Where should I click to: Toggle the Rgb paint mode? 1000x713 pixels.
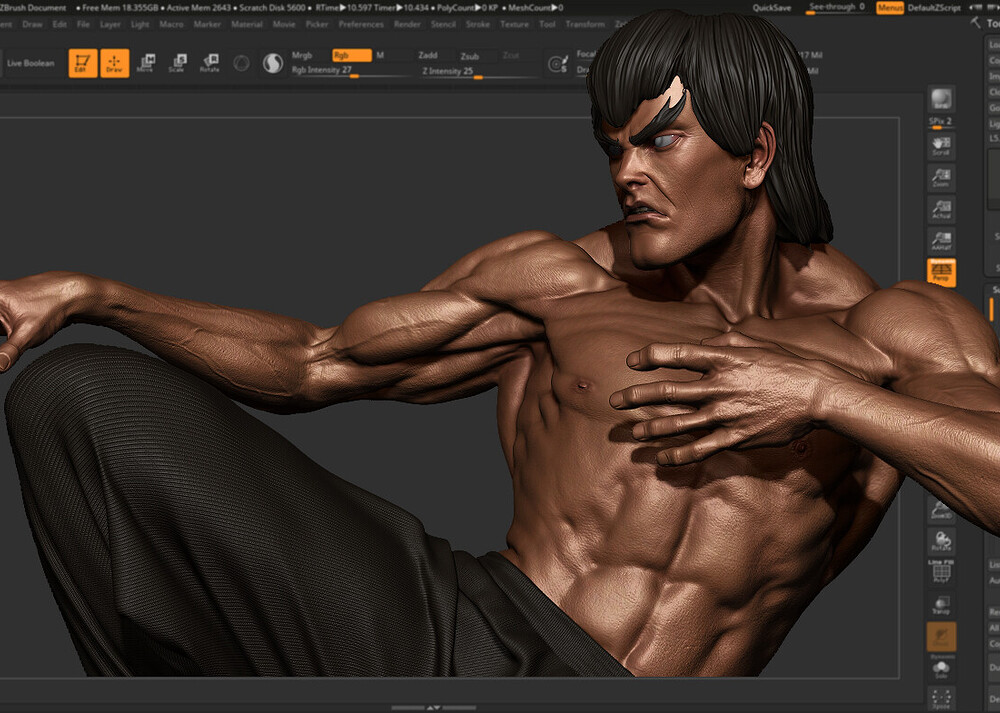click(x=352, y=55)
